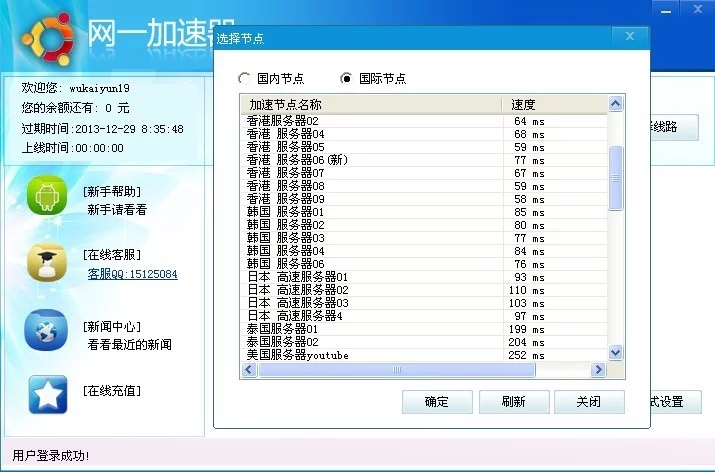Select the 泰国服务器01 row
The height and width of the screenshot is (472, 715).
[x=424, y=329]
